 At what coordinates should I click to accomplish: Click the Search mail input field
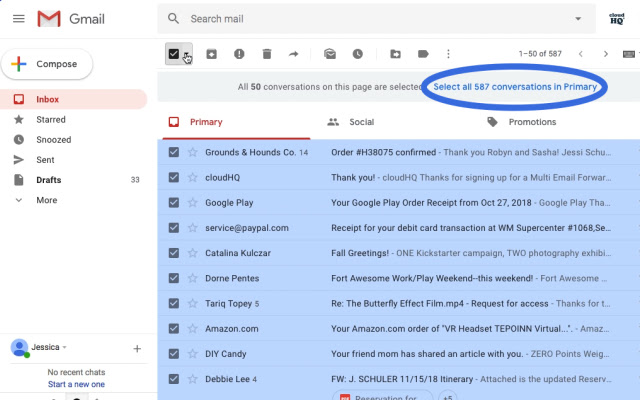click(x=370, y=19)
